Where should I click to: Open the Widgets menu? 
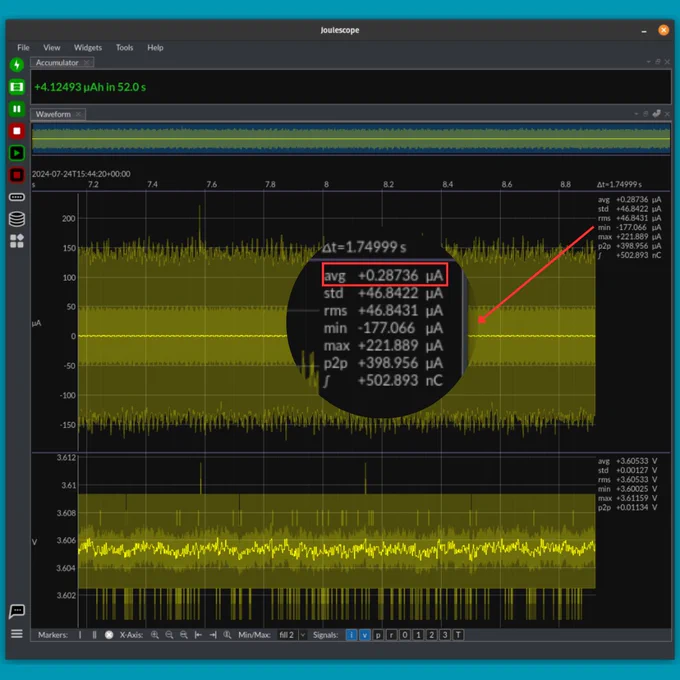pos(88,48)
